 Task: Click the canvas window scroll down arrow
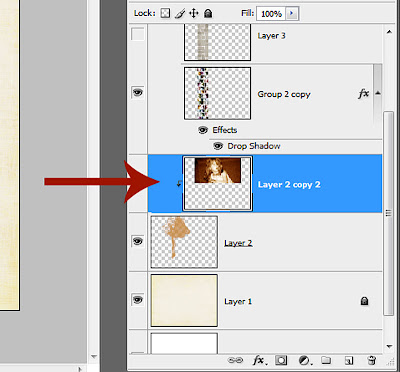(94, 356)
